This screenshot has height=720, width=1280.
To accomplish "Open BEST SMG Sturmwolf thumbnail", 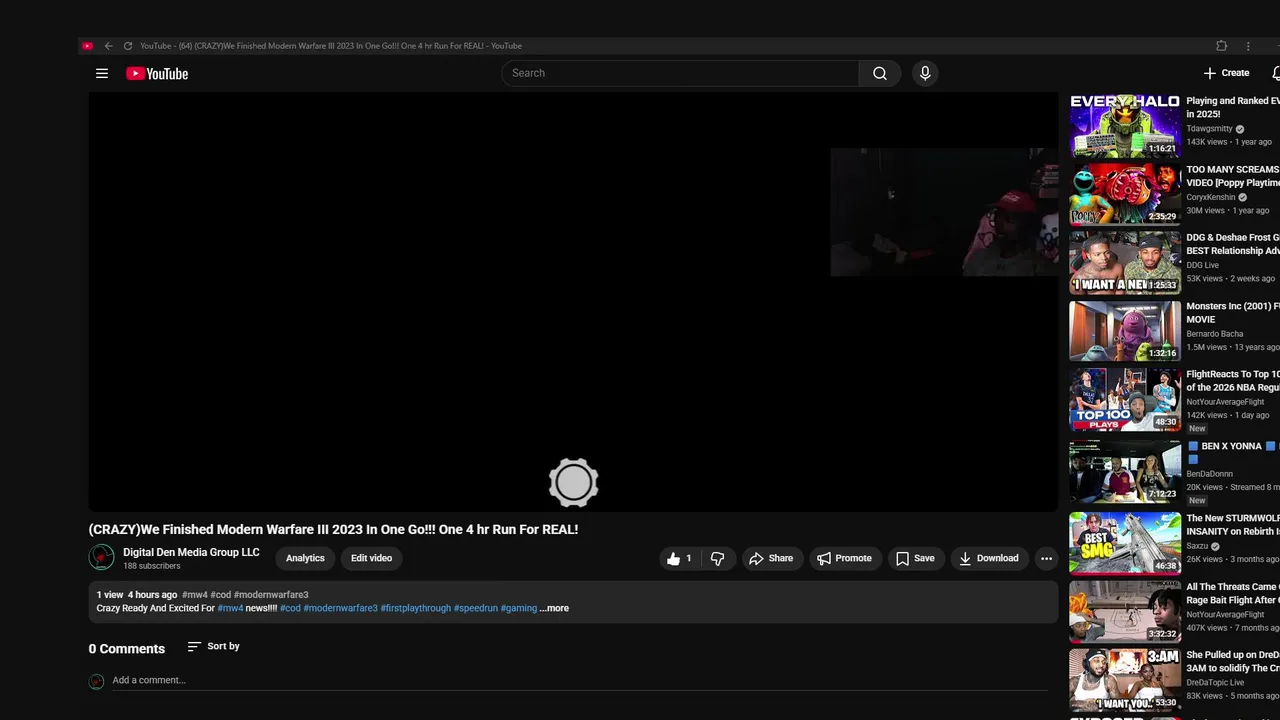I will (1125, 543).
